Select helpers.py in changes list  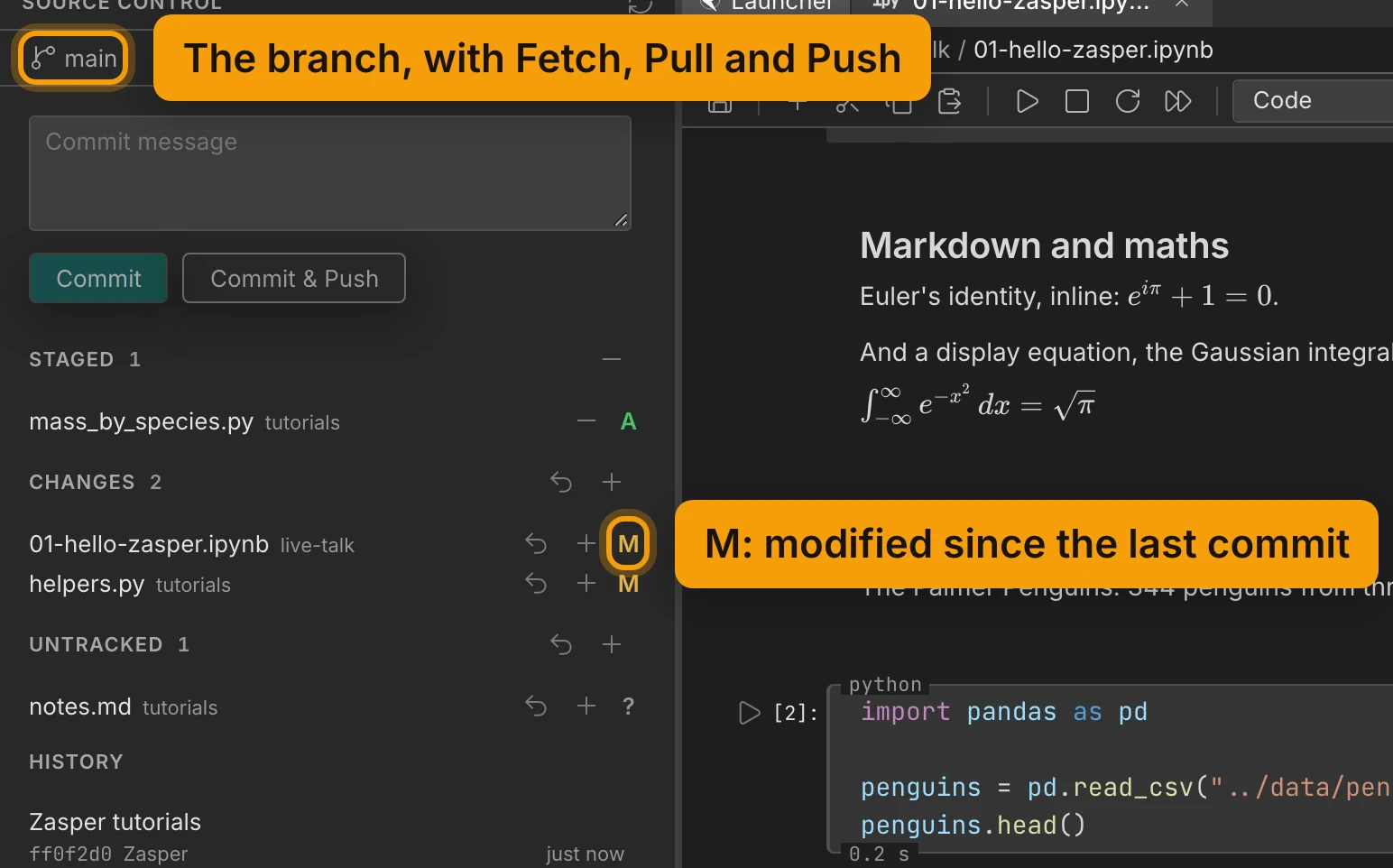87,584
